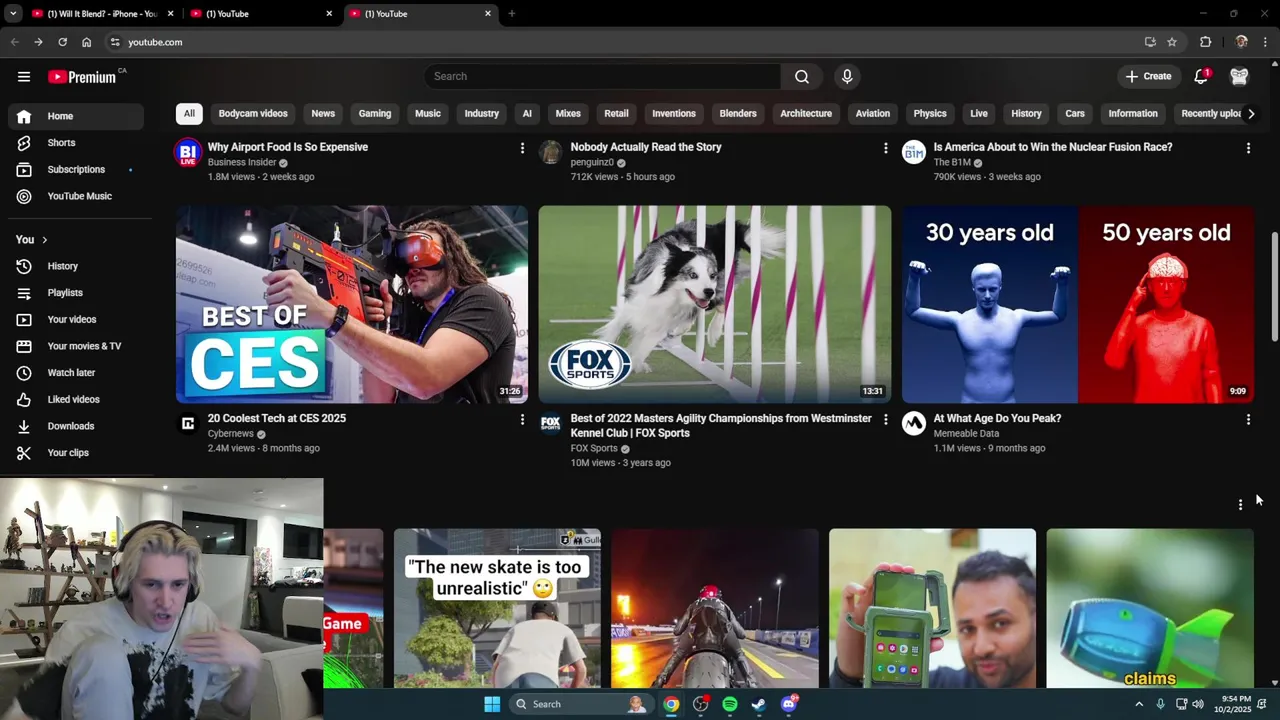Open options for Why Airport Food video
1280x720 pixels.
(522, 148)
